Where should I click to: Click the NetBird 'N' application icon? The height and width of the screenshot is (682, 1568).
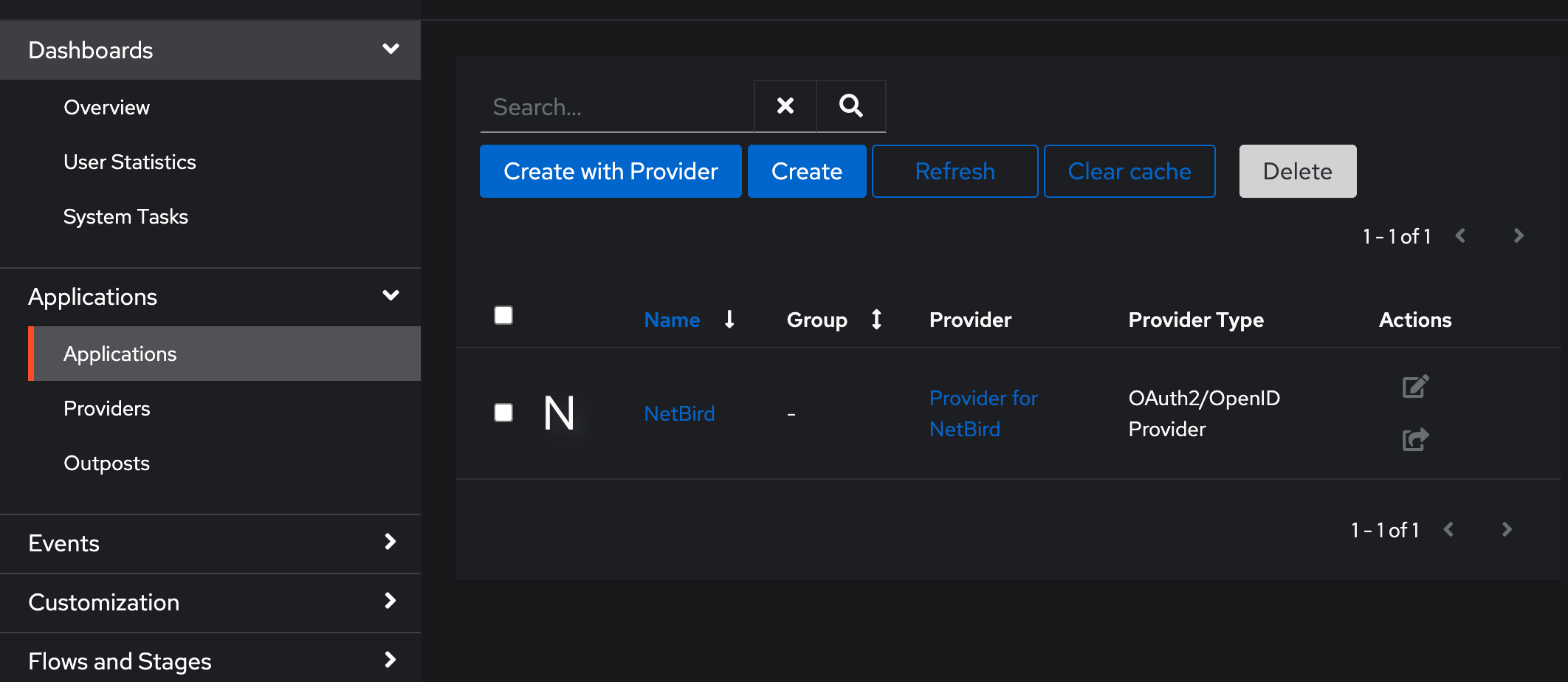click(x=560, y=413)
